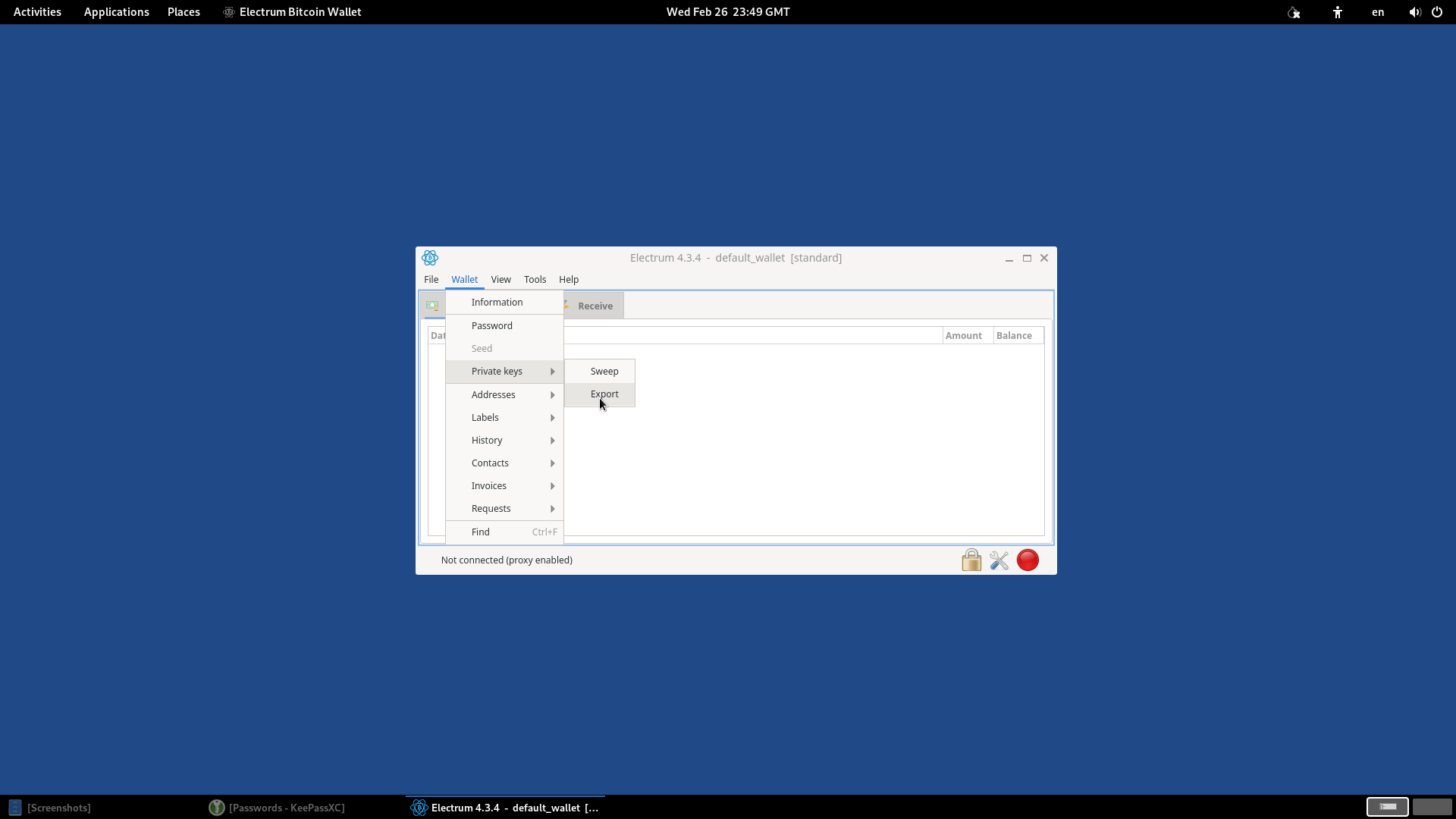Click the Electrum logo in title bar
This screenshot has width=1456, height=819.
coord(430,258)
